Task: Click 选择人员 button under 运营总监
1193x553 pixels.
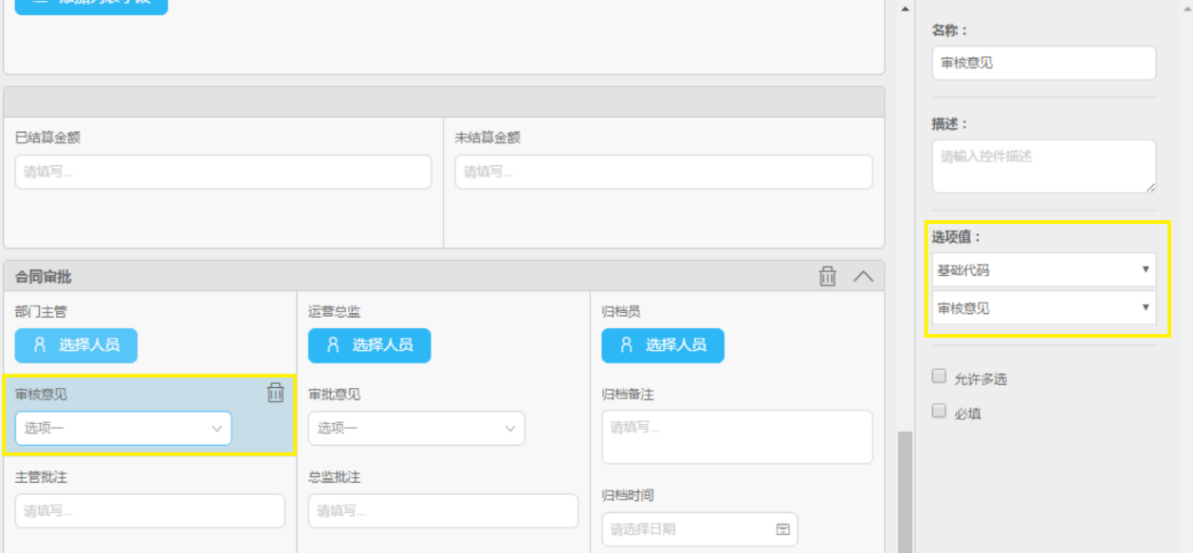Action: (369, 345)
